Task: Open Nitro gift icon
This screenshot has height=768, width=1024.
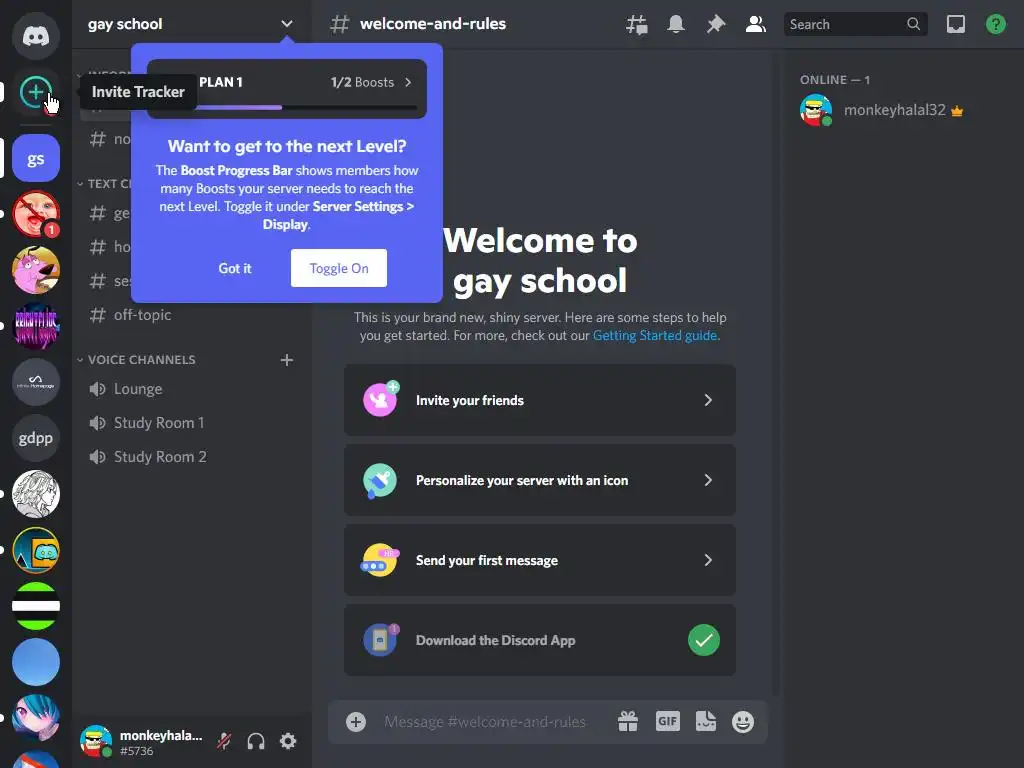Action: [628, 722]
